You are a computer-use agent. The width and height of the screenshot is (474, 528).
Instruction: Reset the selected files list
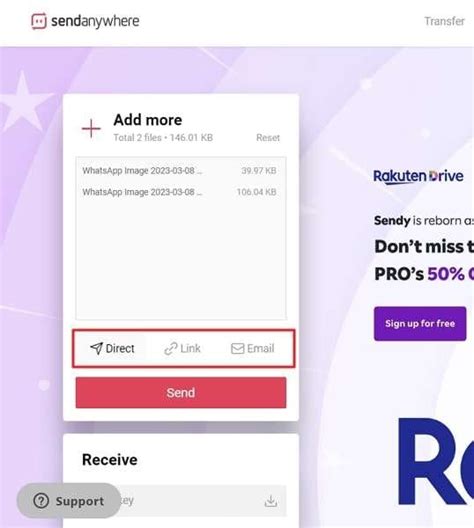point(268,138)
